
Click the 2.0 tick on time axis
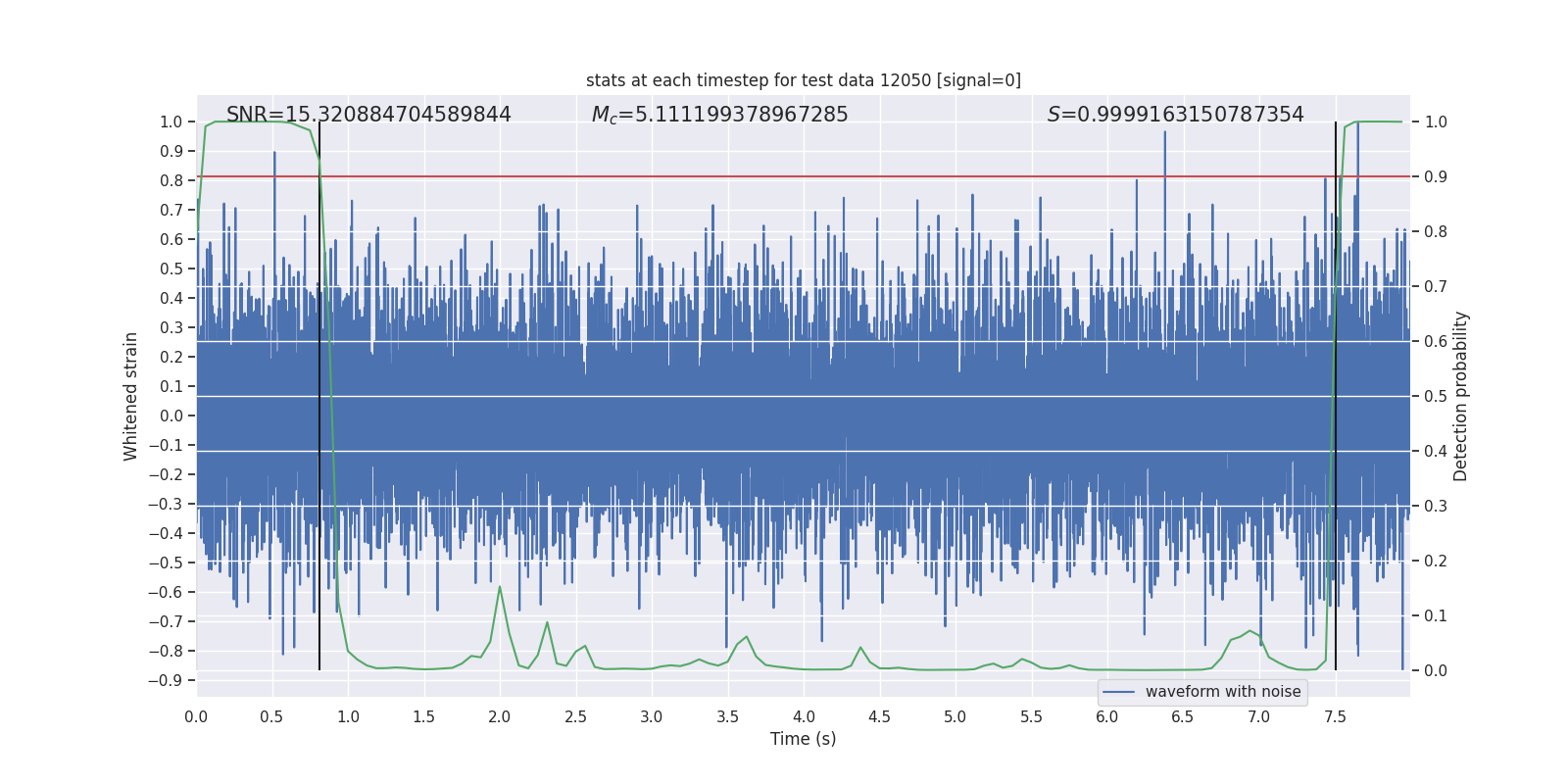[x=500, y=717]
